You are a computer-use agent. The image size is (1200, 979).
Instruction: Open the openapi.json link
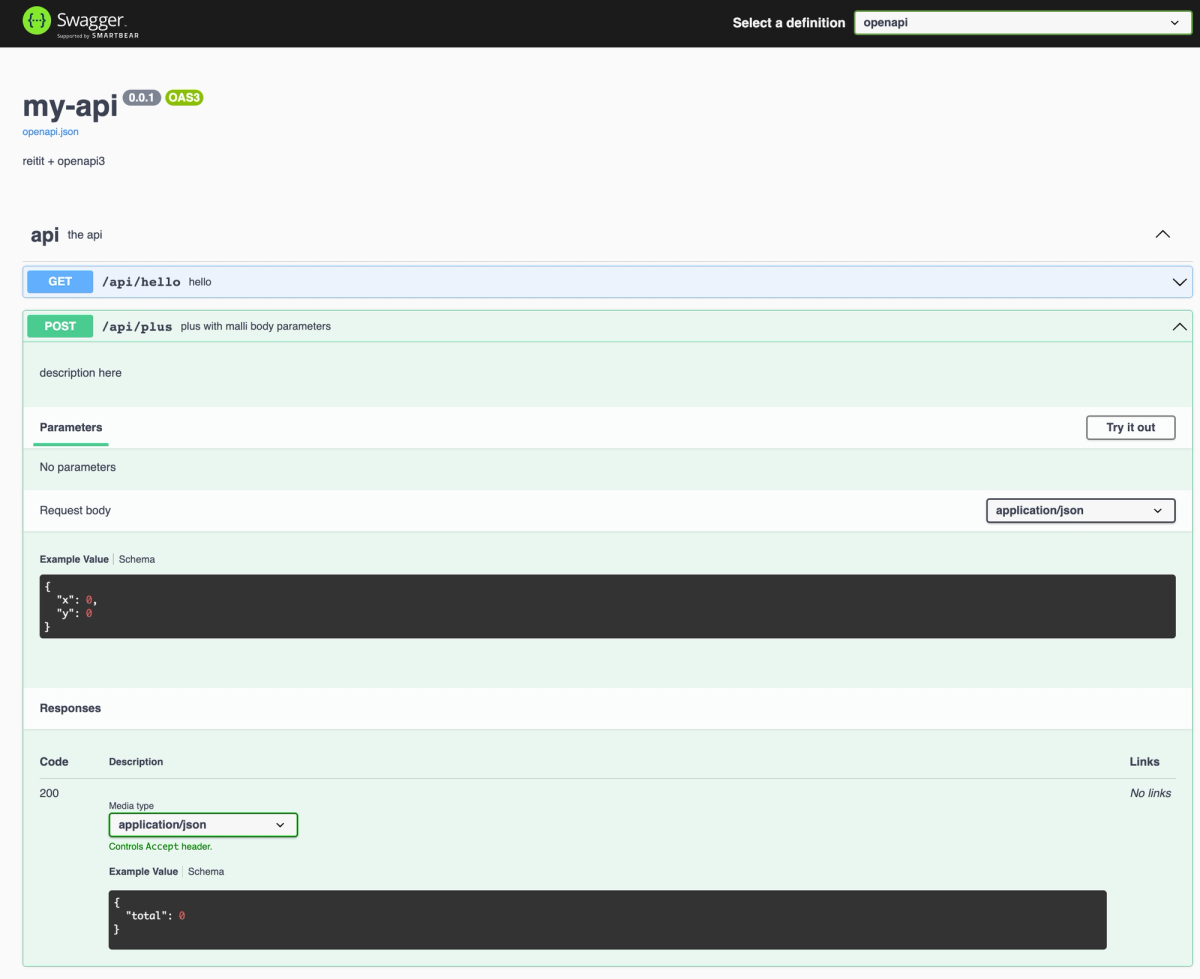coord(50,131)
